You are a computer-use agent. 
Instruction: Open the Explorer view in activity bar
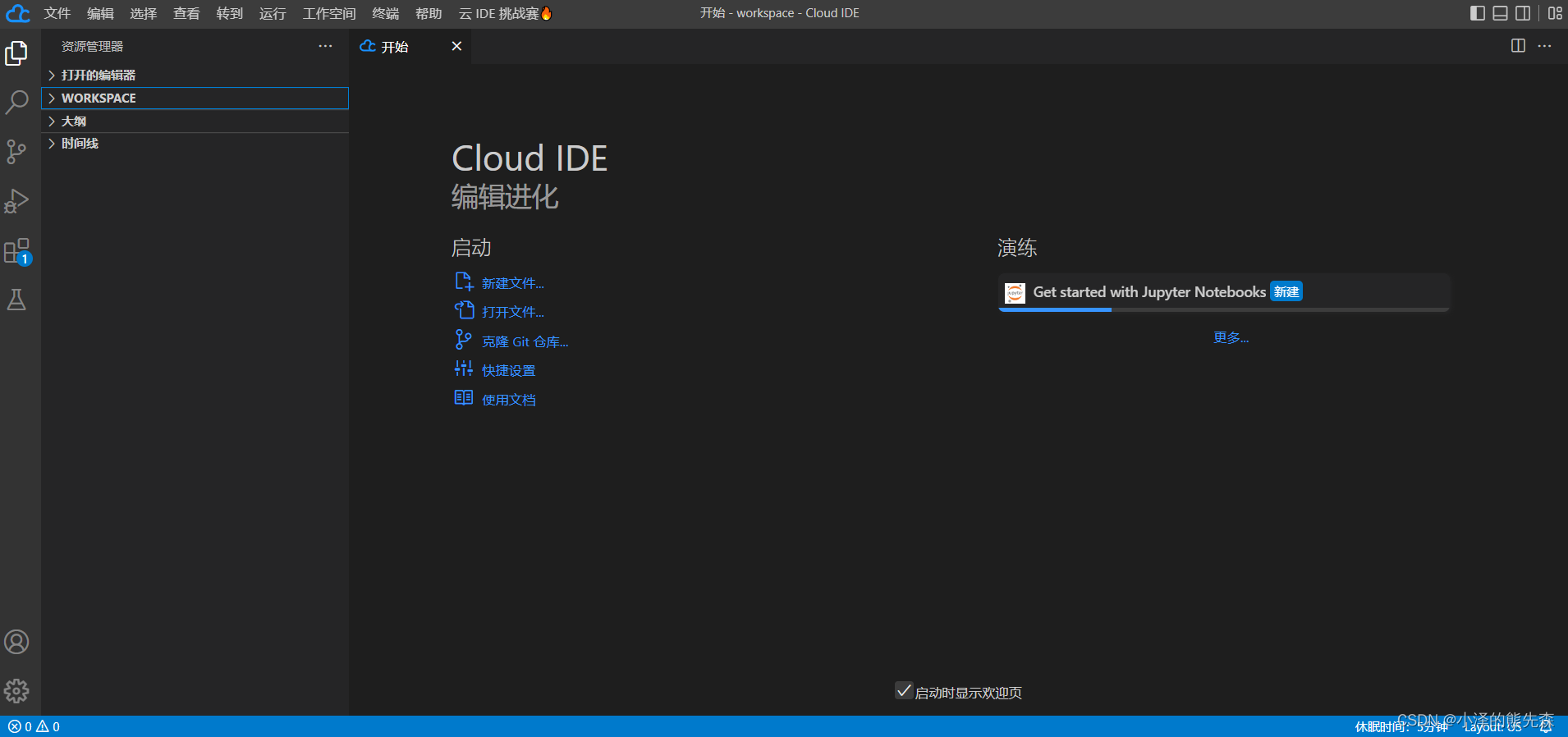[16, 53]
